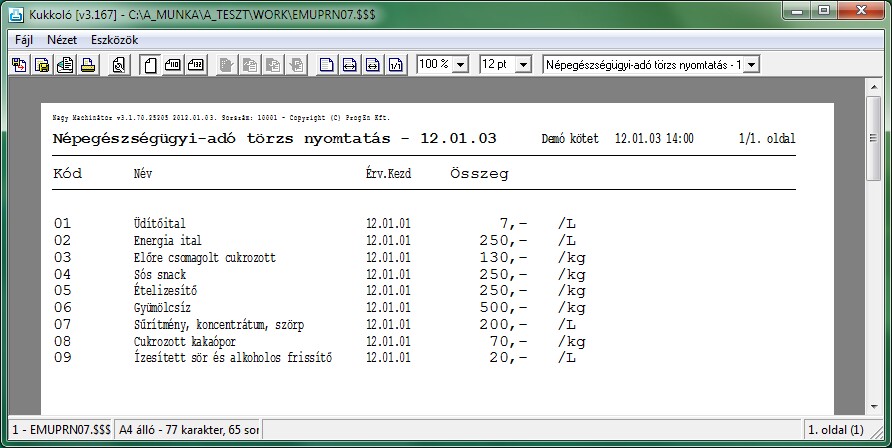The height and width of the screenshot is (448, 892).
Task: Click the 'Kód' column header
Action: [x=68, y=173]
